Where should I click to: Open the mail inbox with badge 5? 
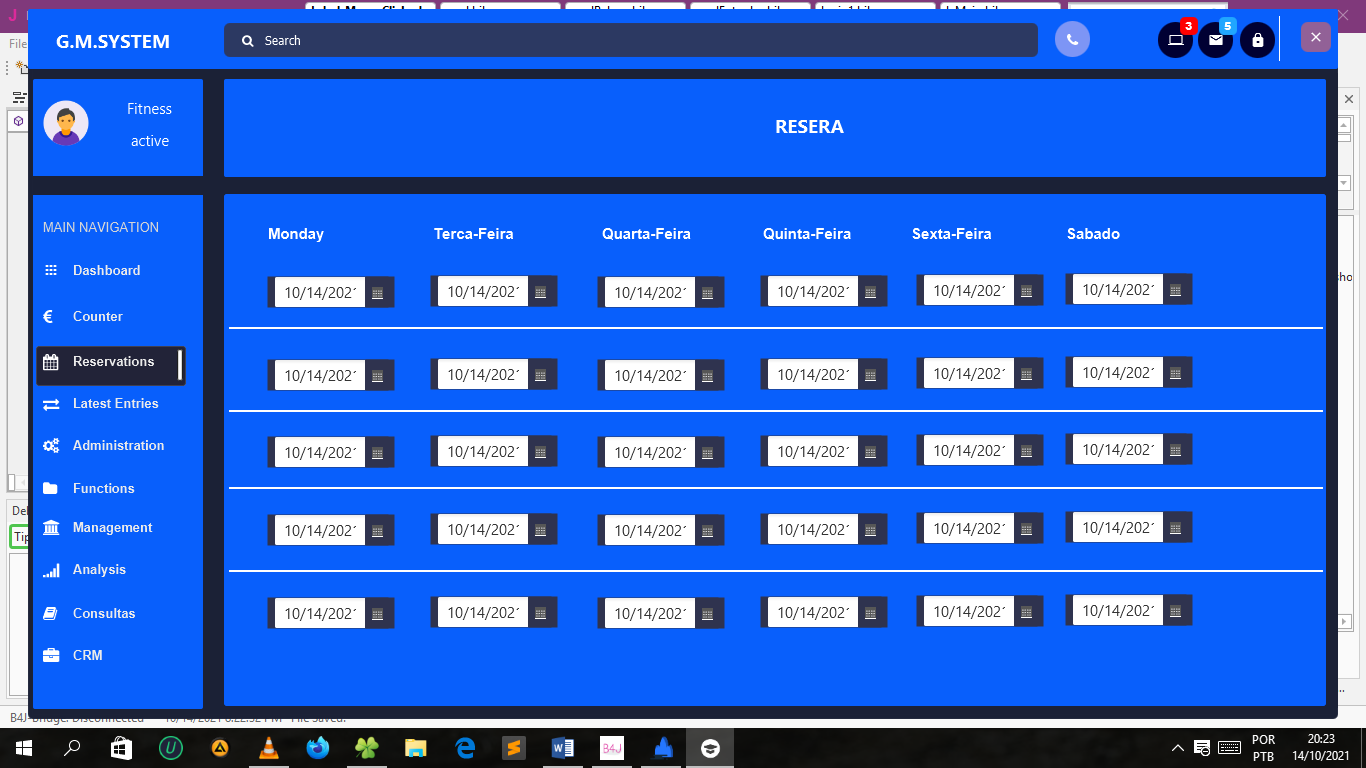click(1216, 40)
